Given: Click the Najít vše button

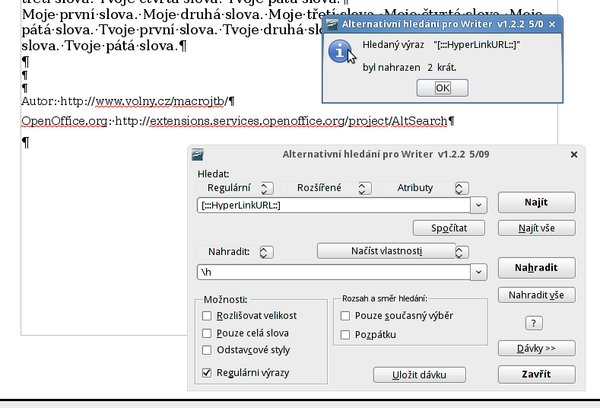Looking at the screenshot, I should click(536, 228).
